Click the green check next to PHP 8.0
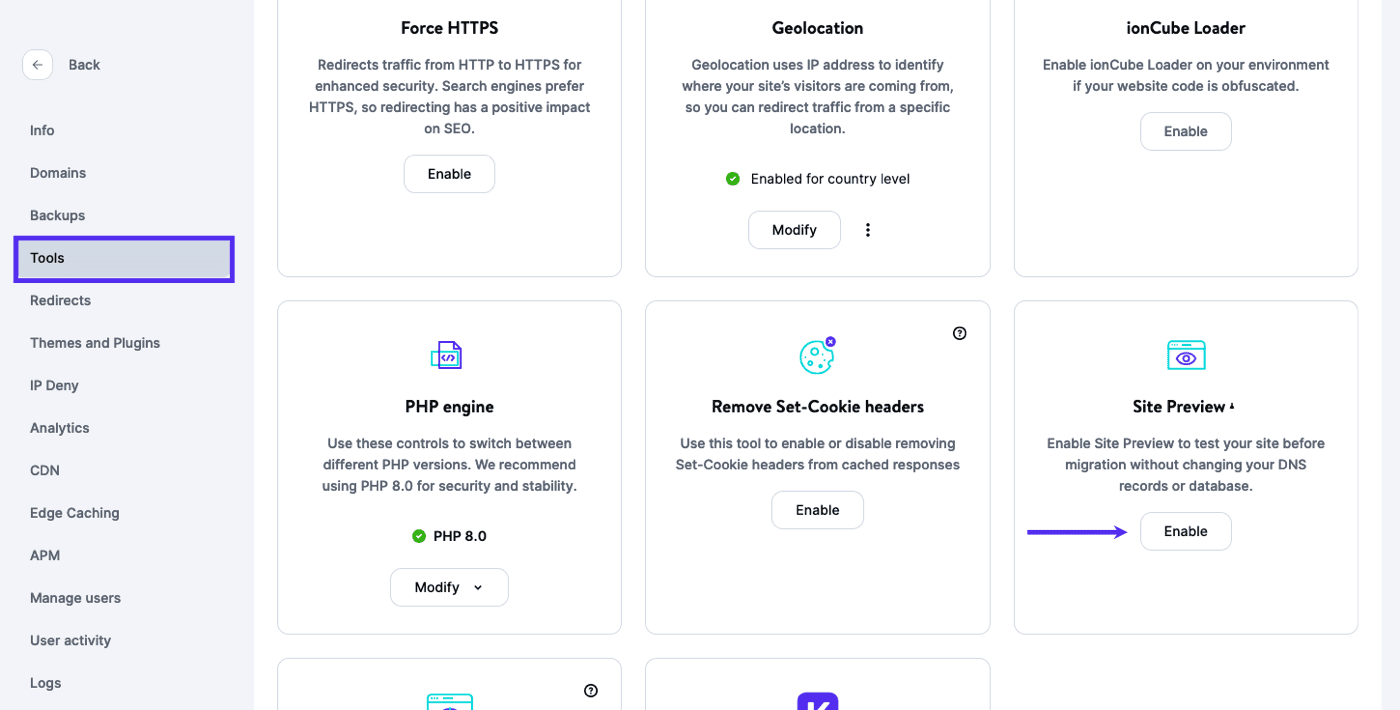This screenshot has width=1400, height=710. tap(418, 535)
